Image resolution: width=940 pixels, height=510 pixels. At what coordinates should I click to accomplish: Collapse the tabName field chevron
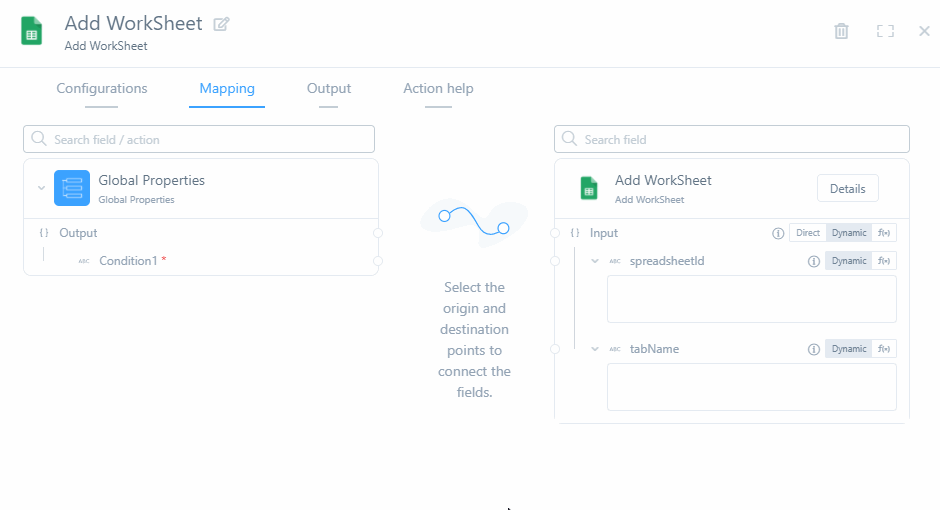pos(595,349)
